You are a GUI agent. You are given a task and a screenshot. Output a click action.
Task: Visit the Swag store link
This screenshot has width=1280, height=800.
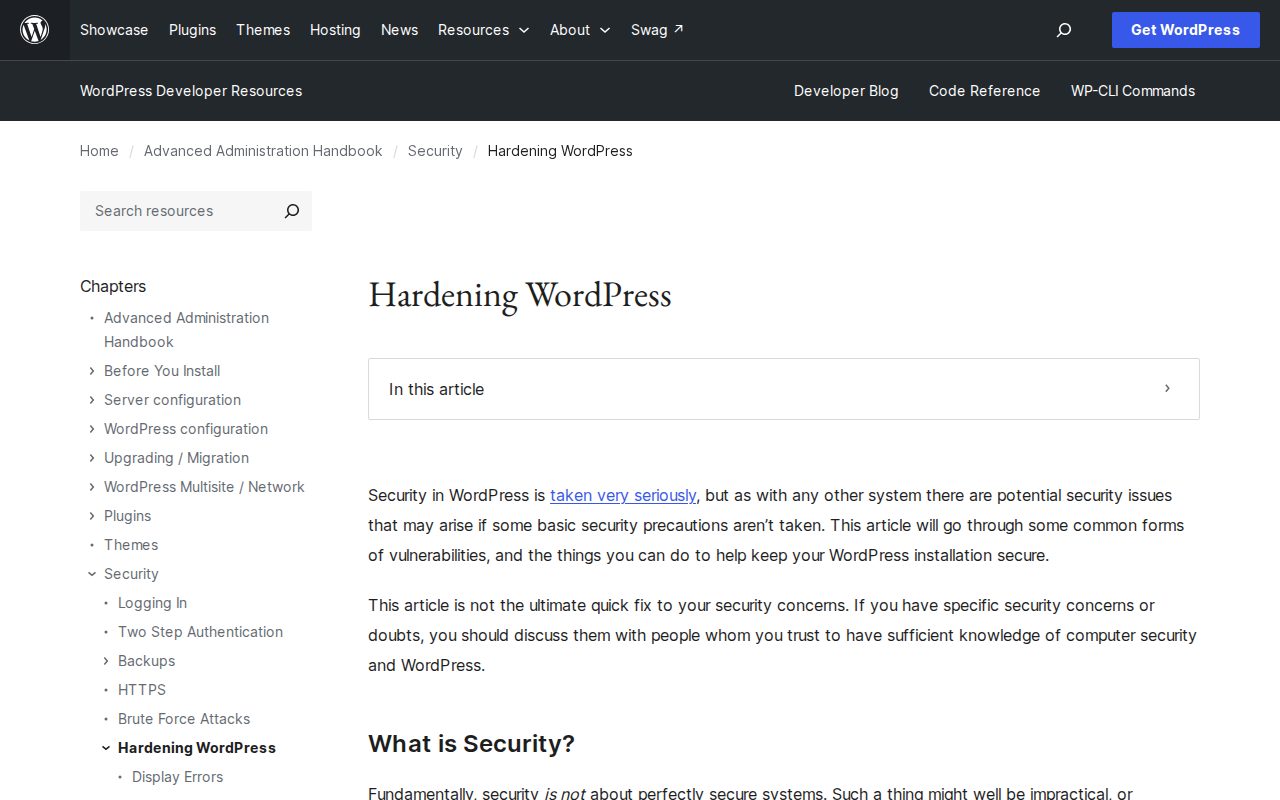(x=657, y=30)
